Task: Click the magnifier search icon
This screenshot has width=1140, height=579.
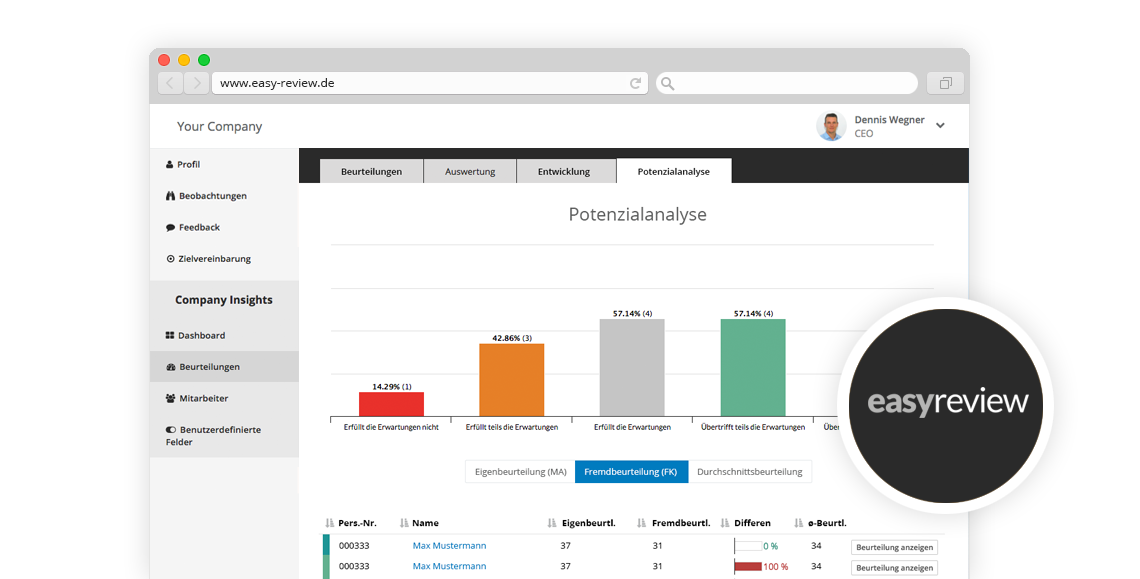Action: pos(667,84)
